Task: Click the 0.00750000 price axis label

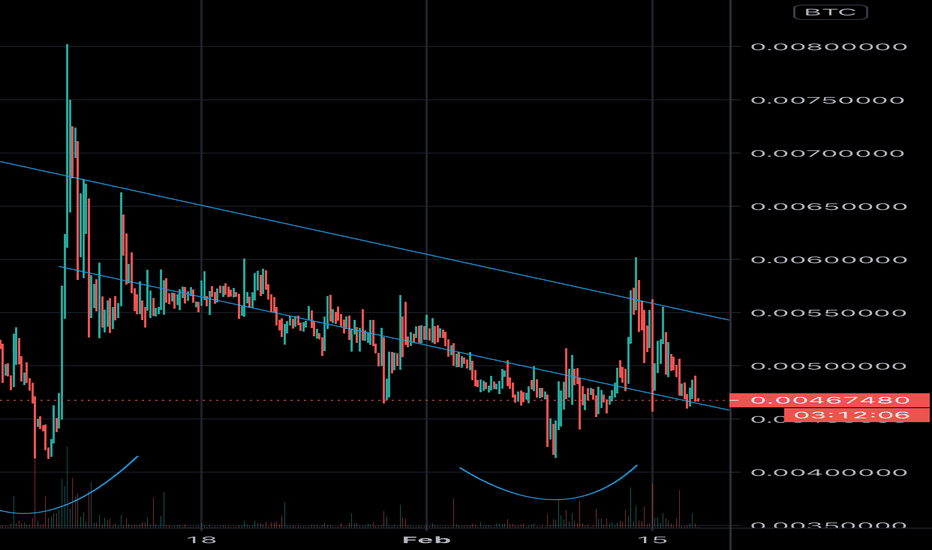Action: (x=827, y=100)
